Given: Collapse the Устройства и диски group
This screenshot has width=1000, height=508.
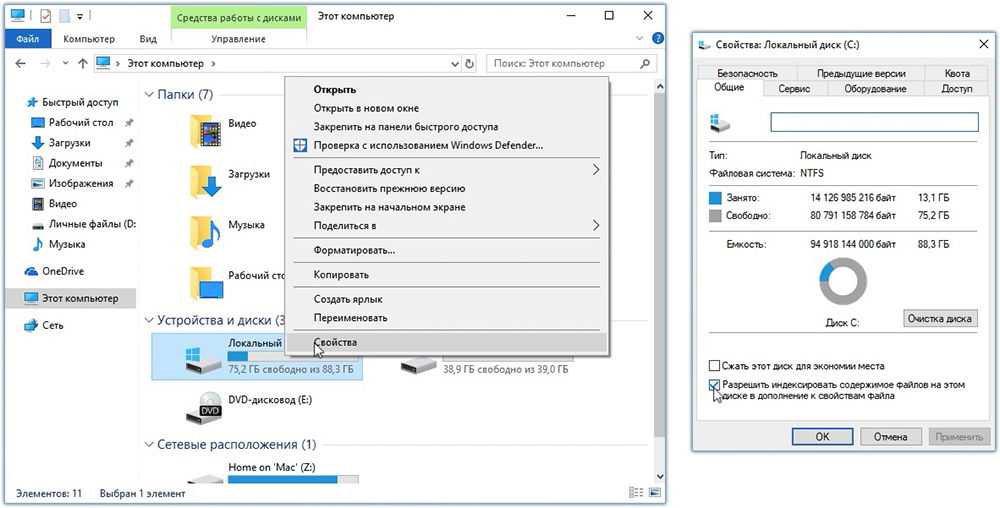Looking at the screenshot, I should point(149,320).
